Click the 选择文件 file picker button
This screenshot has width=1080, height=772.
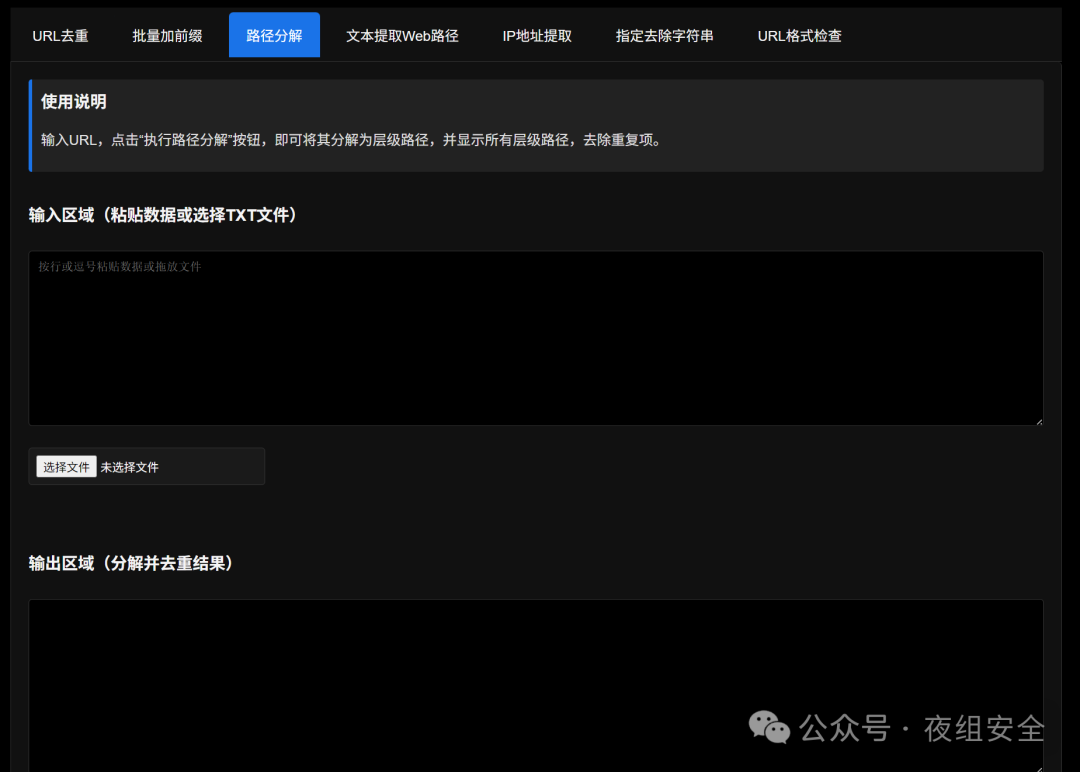(x=65, y=466)
